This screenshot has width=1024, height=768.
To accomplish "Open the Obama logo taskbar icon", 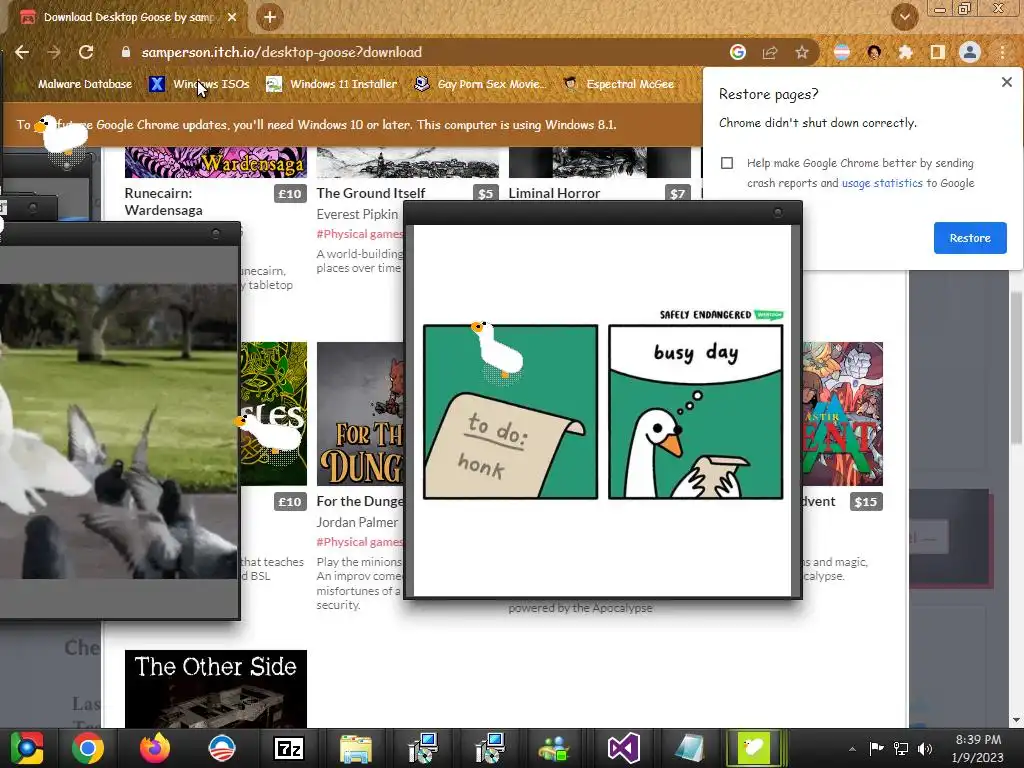I will tap(222, 748).
